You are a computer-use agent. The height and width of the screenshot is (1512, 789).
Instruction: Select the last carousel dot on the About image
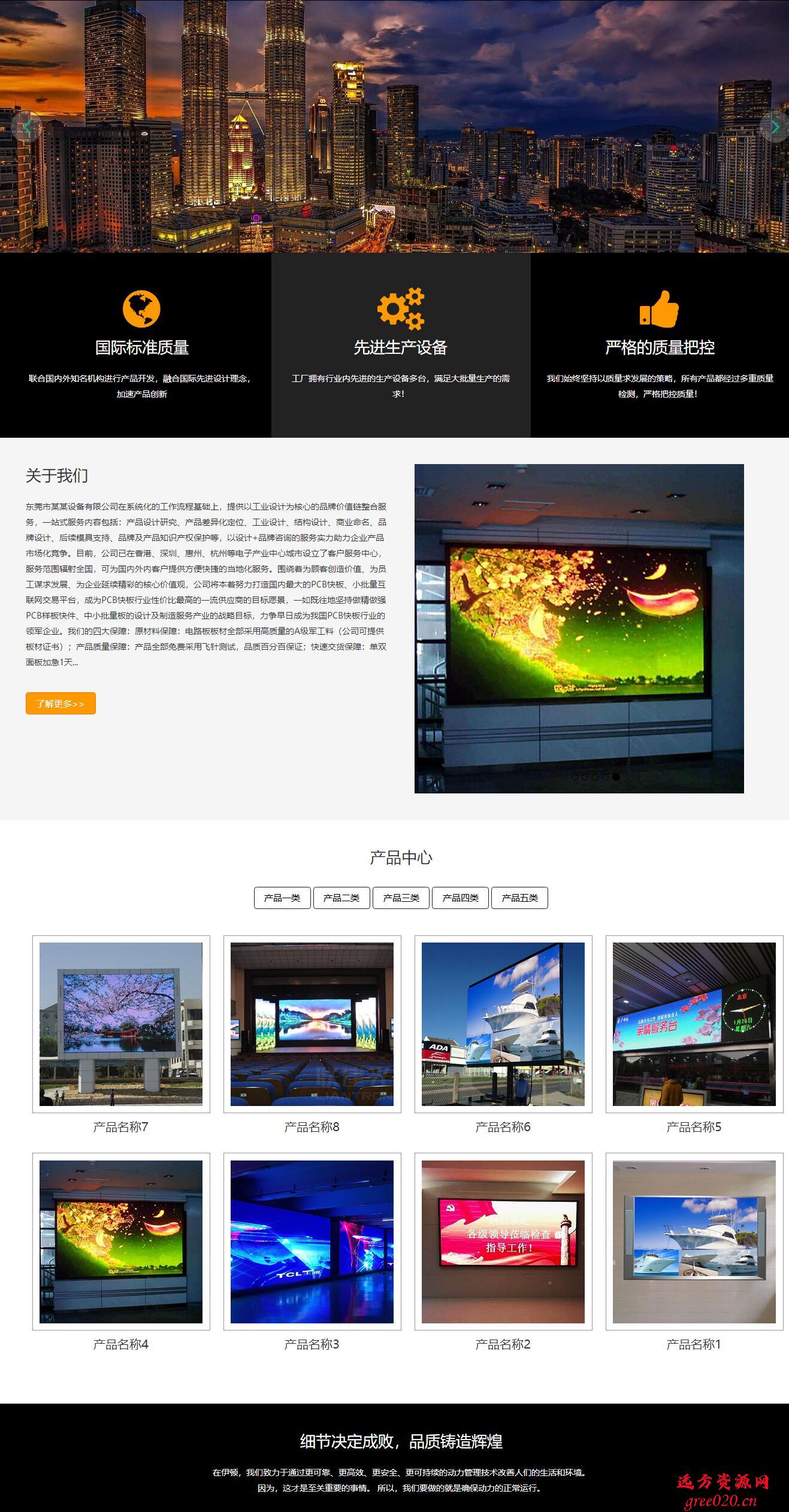click(616, 777)
